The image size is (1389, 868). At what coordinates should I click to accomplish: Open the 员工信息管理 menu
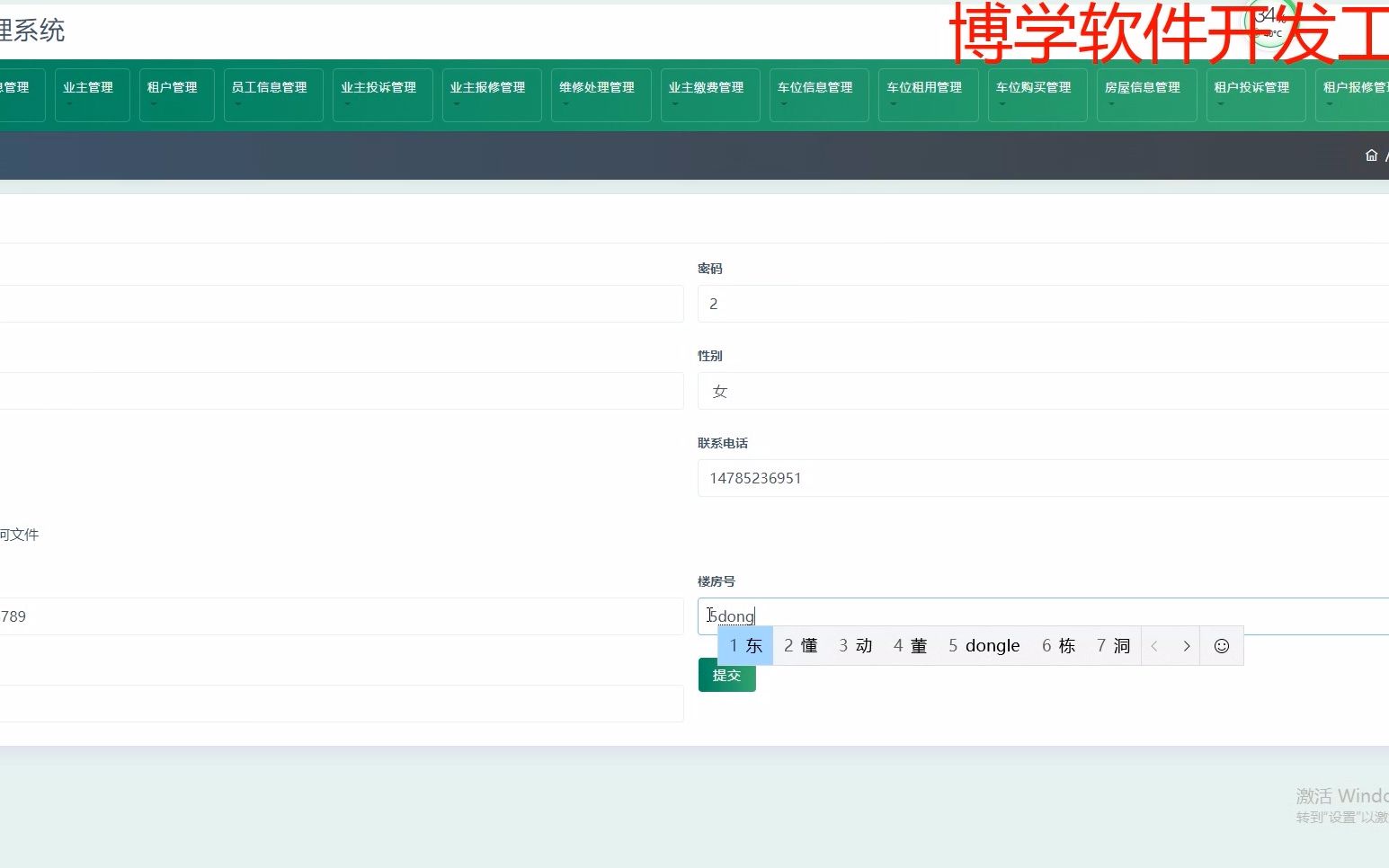pyautogui.click(x=273, y=94)
